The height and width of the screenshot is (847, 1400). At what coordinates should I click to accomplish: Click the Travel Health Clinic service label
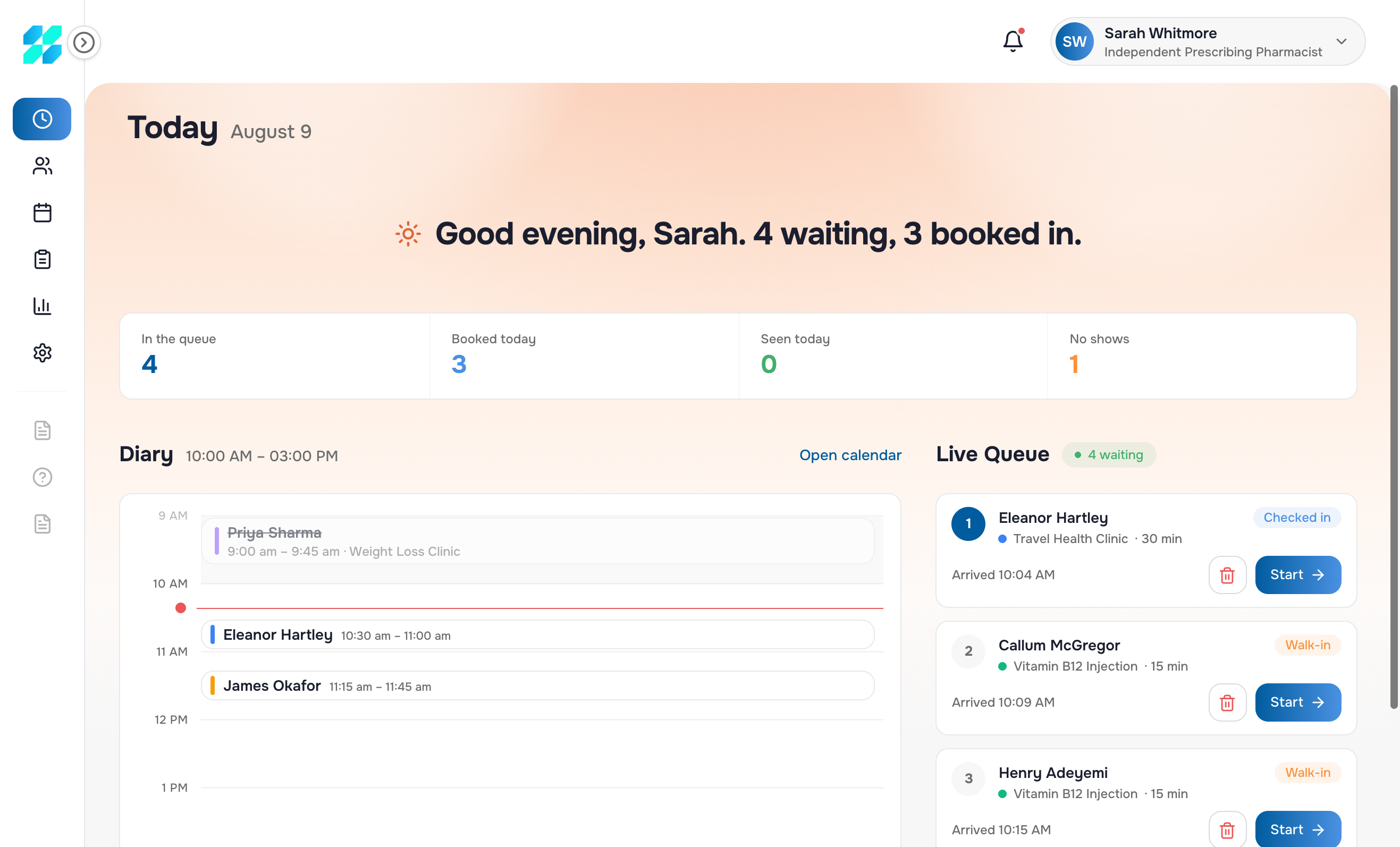tap(1070, 538)
